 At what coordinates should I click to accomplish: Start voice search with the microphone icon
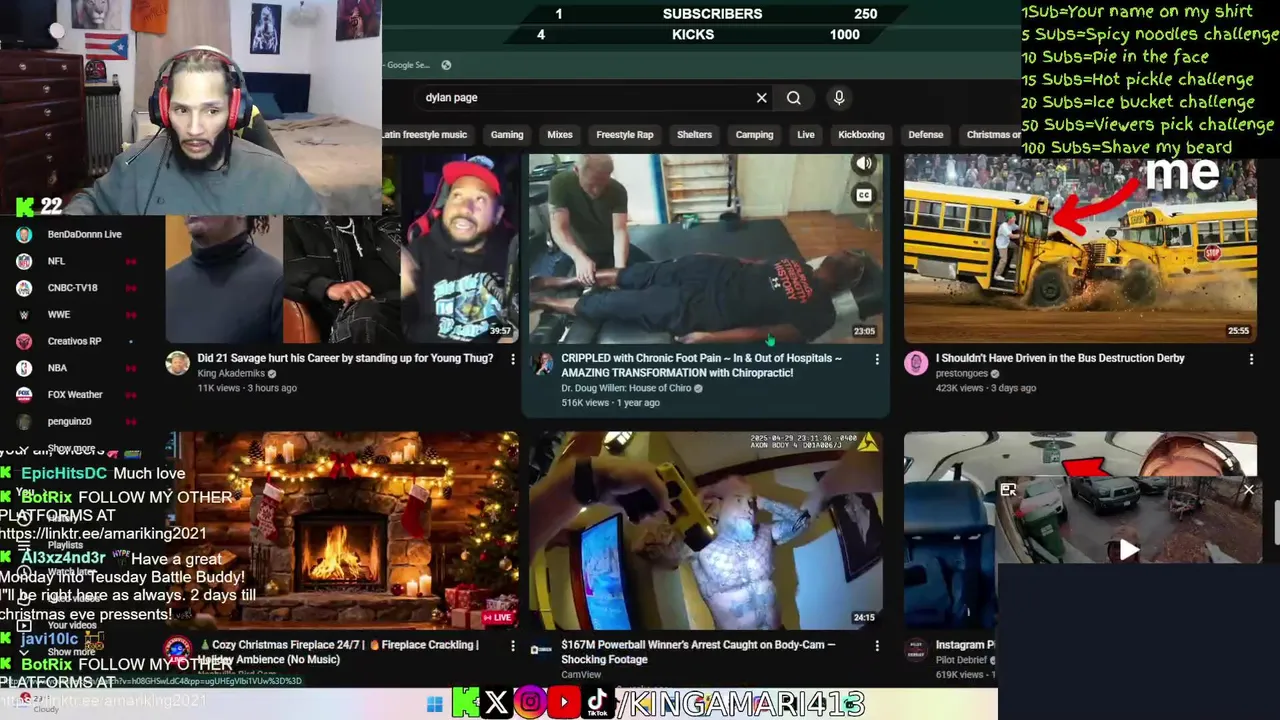[x=839, y=98]
